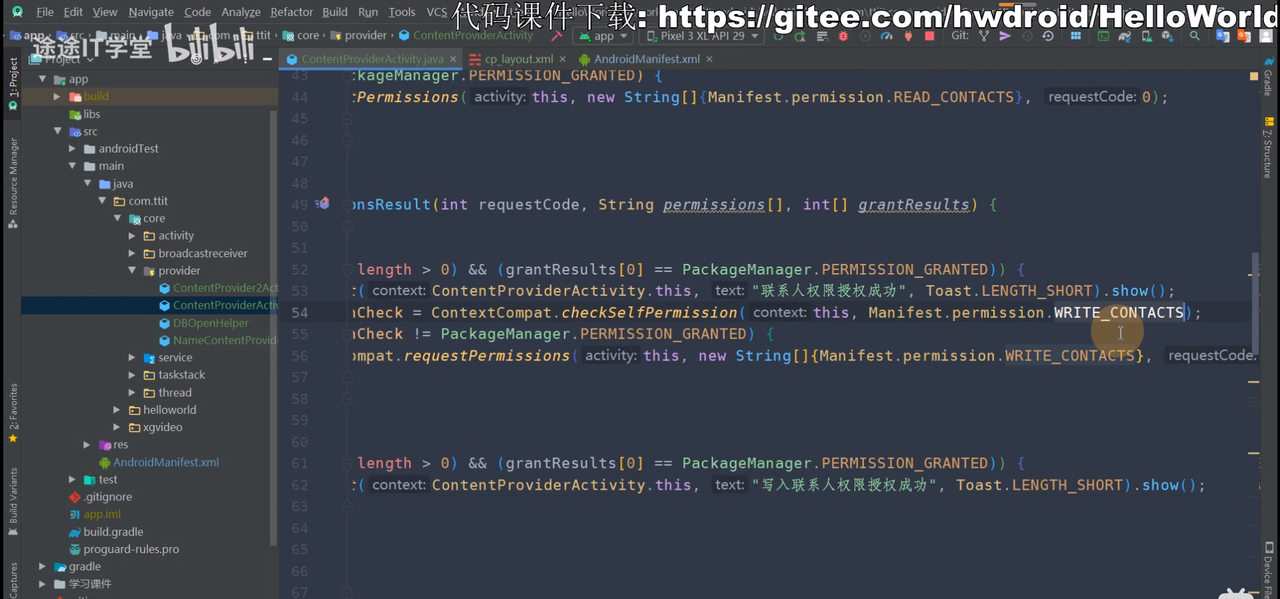The width and height of the screenshot is (1280, 599).
Task: Expand the activity package node
Action: point(132,236)
